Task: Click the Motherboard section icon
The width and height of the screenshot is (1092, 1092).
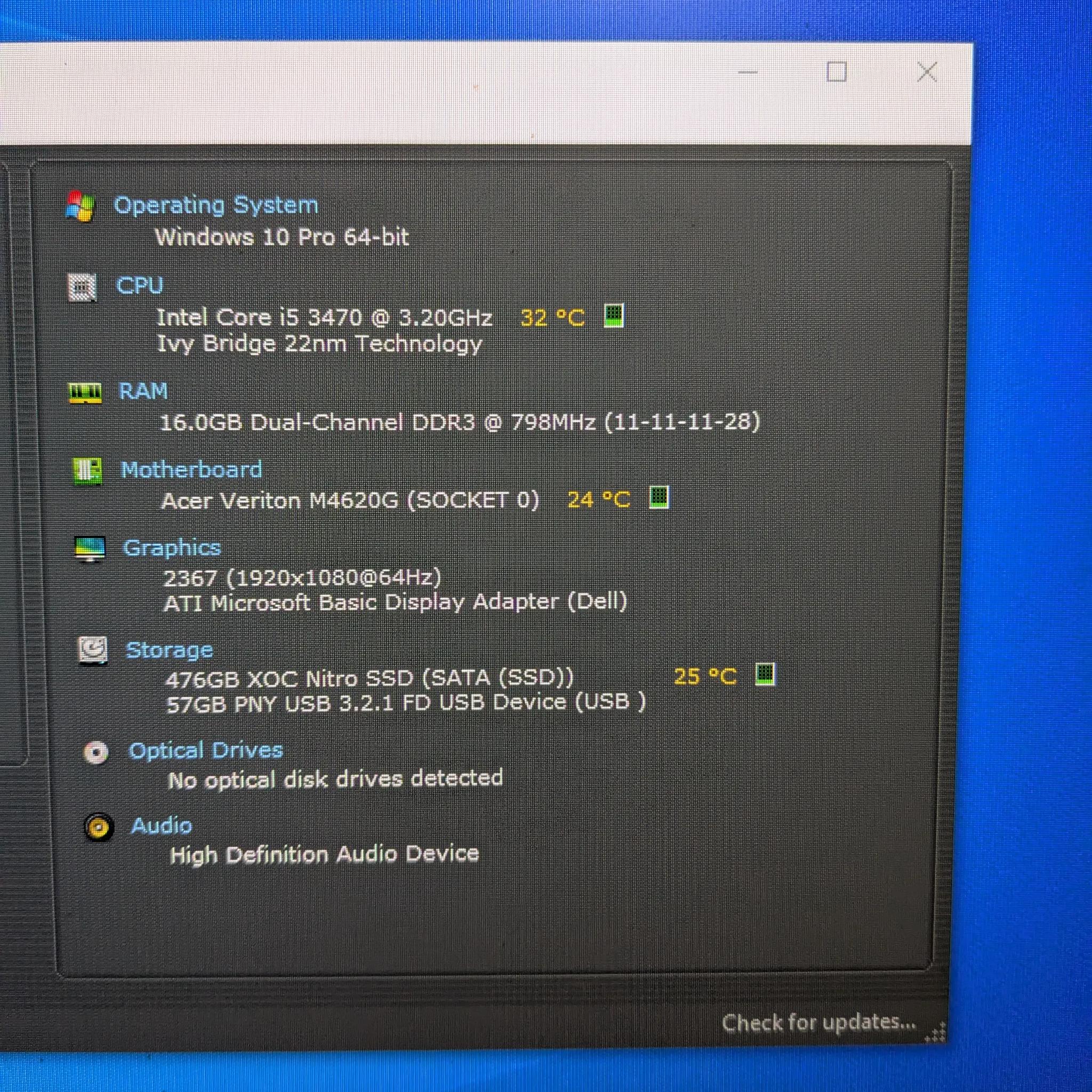Action: [x=87, y=471]
